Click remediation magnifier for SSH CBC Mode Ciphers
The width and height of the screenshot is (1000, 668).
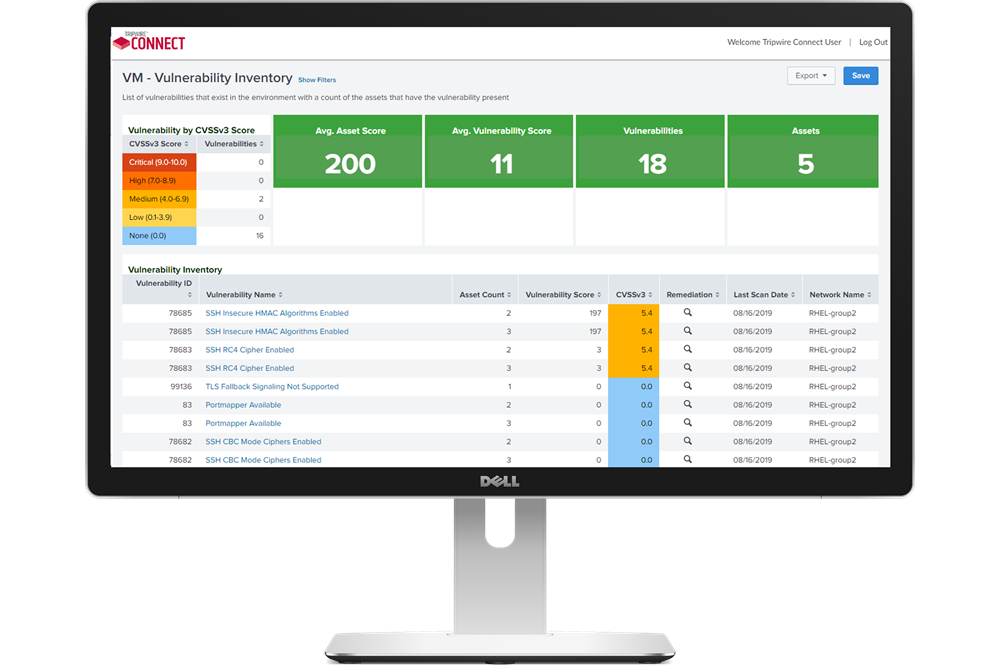point(686,441)
